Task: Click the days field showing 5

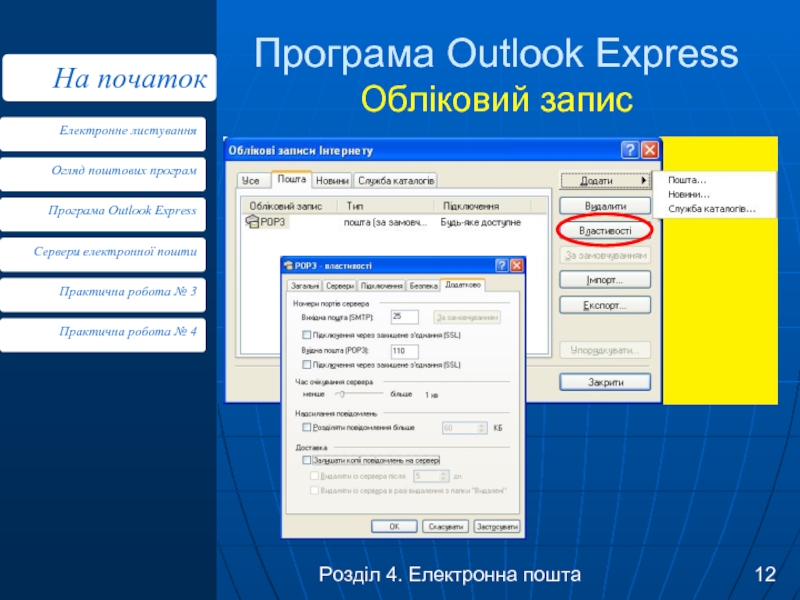Action: coord(427,476)
